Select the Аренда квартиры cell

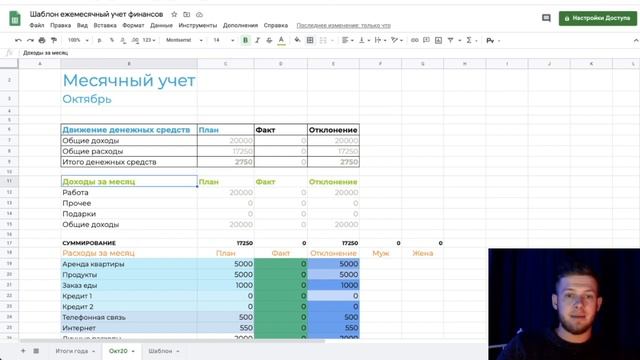(x=129, y=264)
